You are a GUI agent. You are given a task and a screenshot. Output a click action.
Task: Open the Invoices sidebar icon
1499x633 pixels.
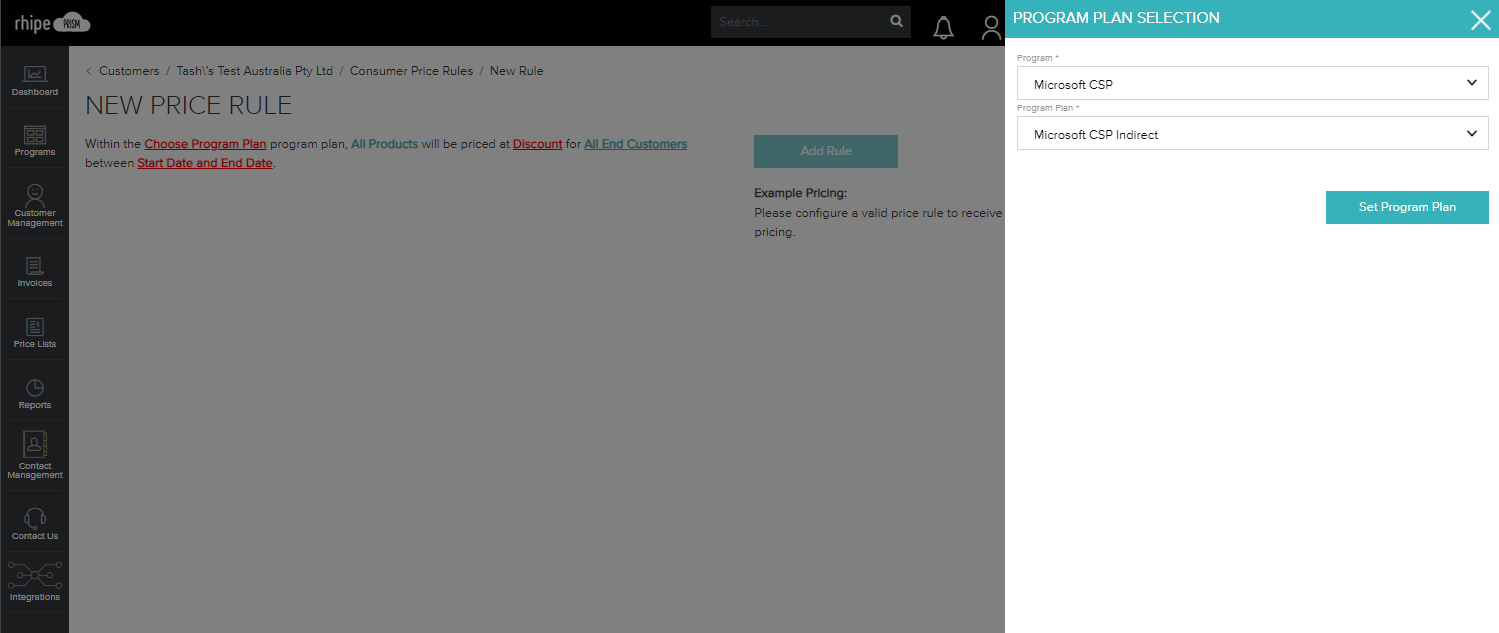(35, 272)
